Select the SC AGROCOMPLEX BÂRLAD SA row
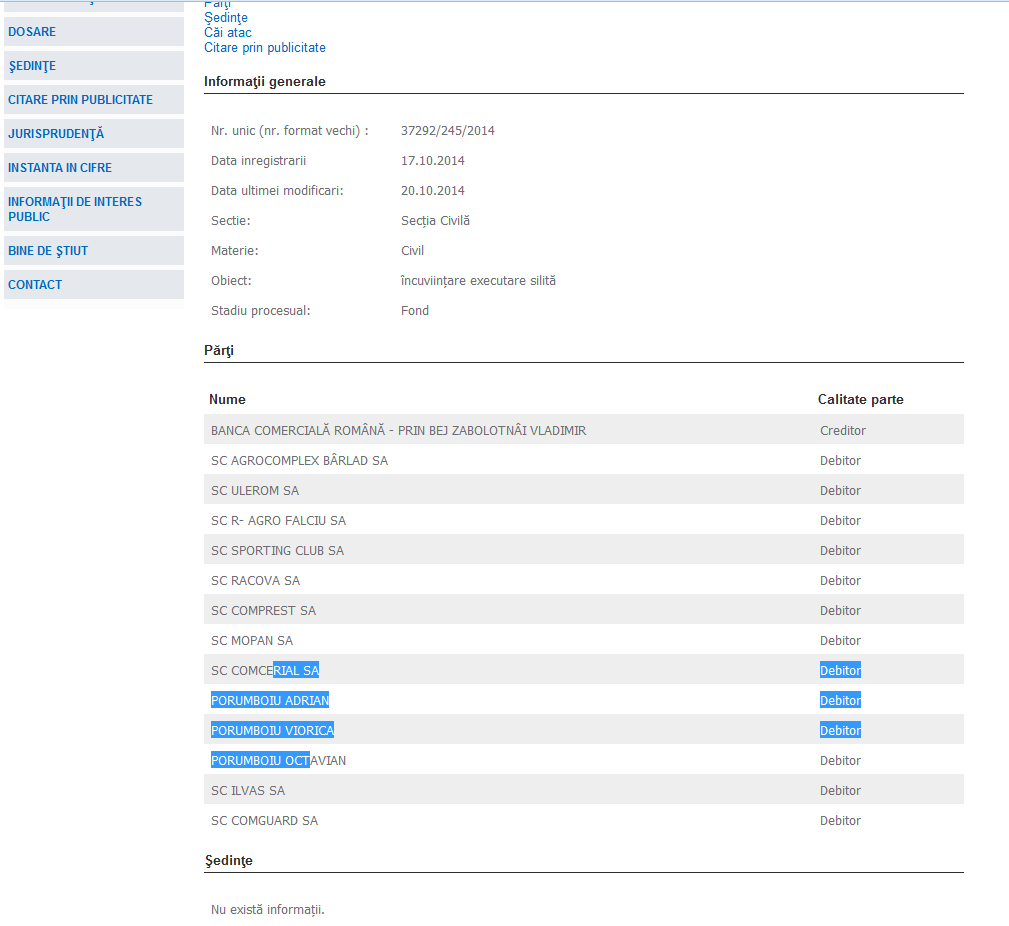Viewport: 1009px width, 926px height. pyautogui.click(x=299, y=461)
